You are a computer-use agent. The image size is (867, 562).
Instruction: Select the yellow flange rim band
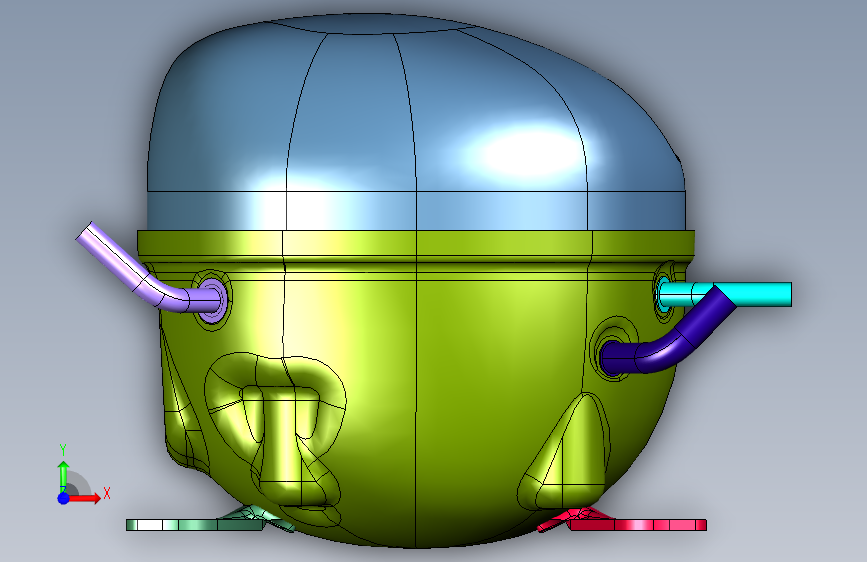[x=416, y=243]
